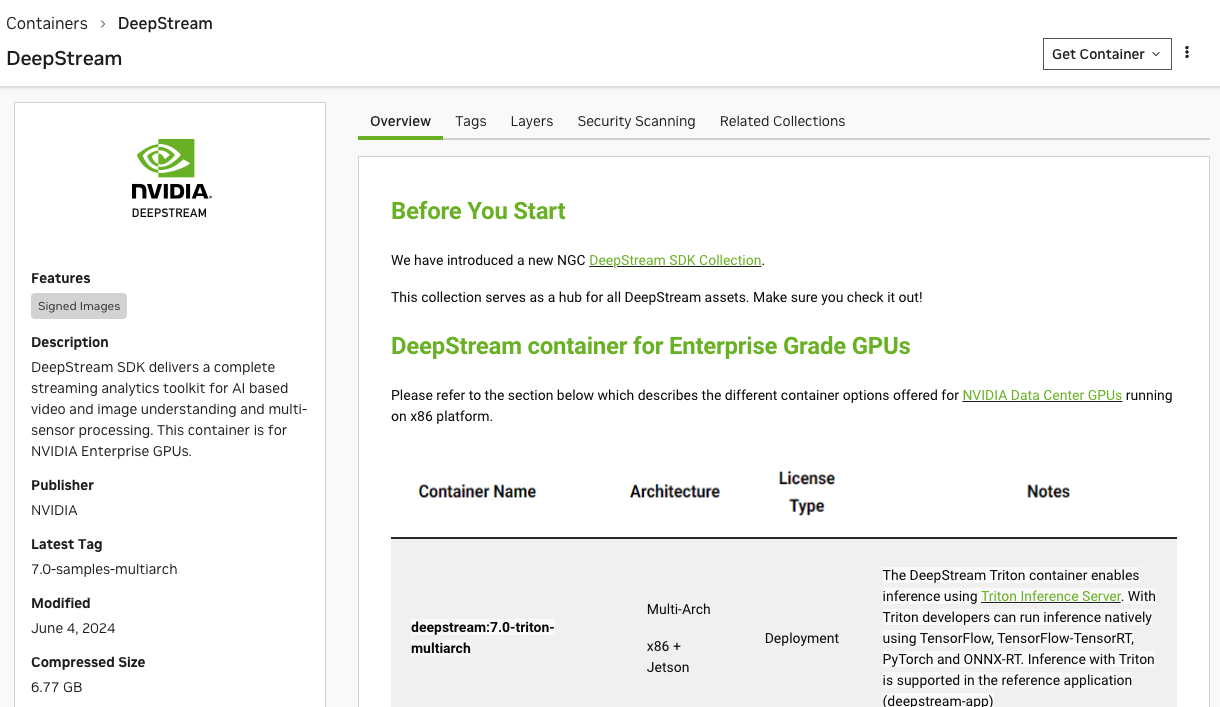This screenshot has width=1220, height=707.
Task: Click the compressed size 6.77 GB
Action: (57, 687)
